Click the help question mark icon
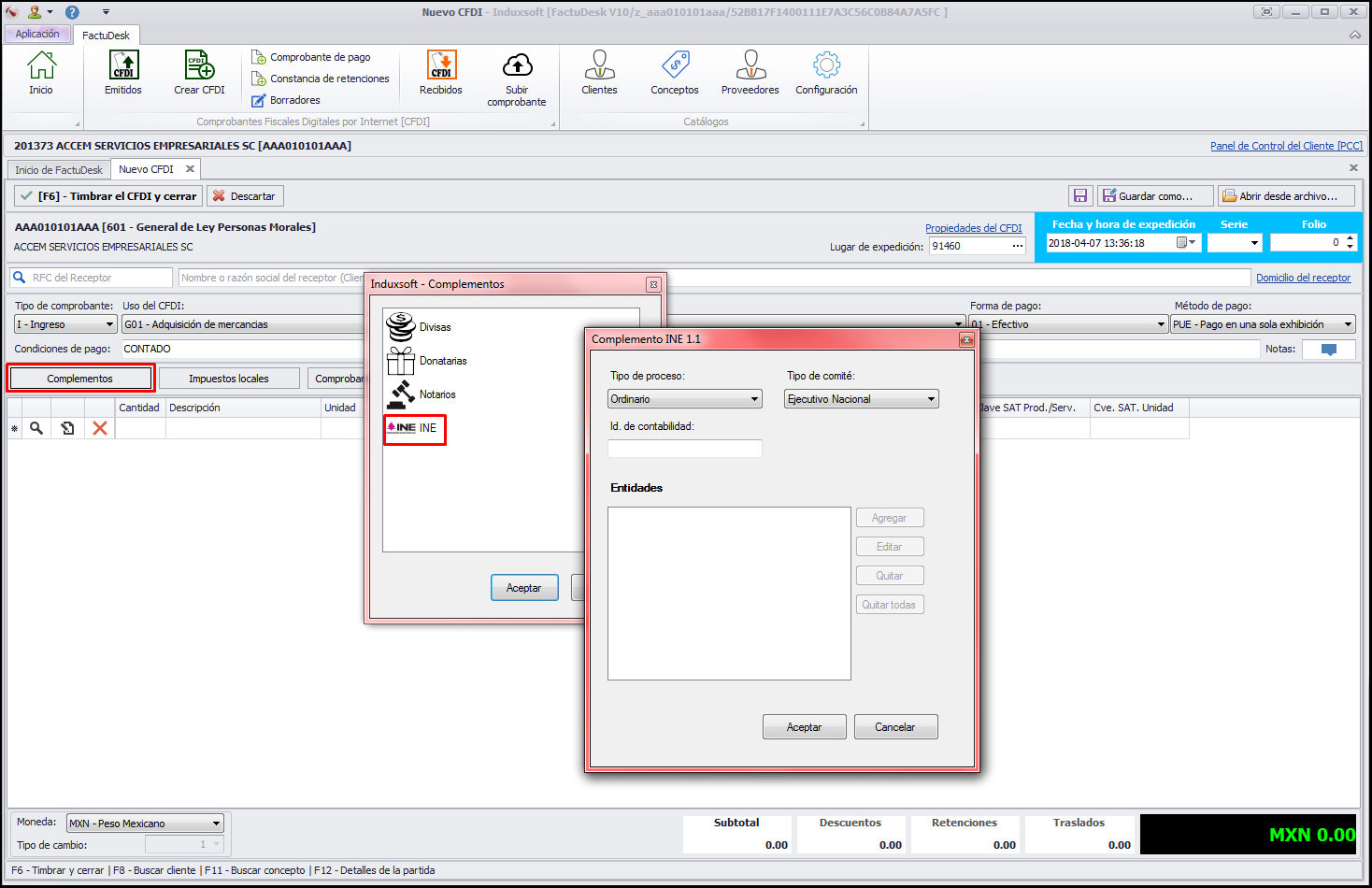 [x=72, y=12]
